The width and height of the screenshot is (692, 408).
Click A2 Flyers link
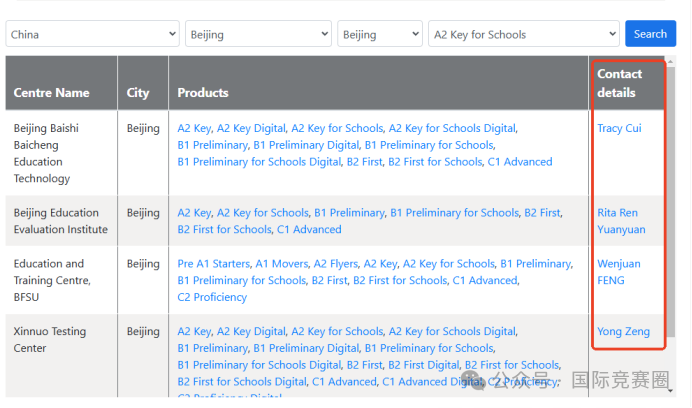click(x=335, y=264)
